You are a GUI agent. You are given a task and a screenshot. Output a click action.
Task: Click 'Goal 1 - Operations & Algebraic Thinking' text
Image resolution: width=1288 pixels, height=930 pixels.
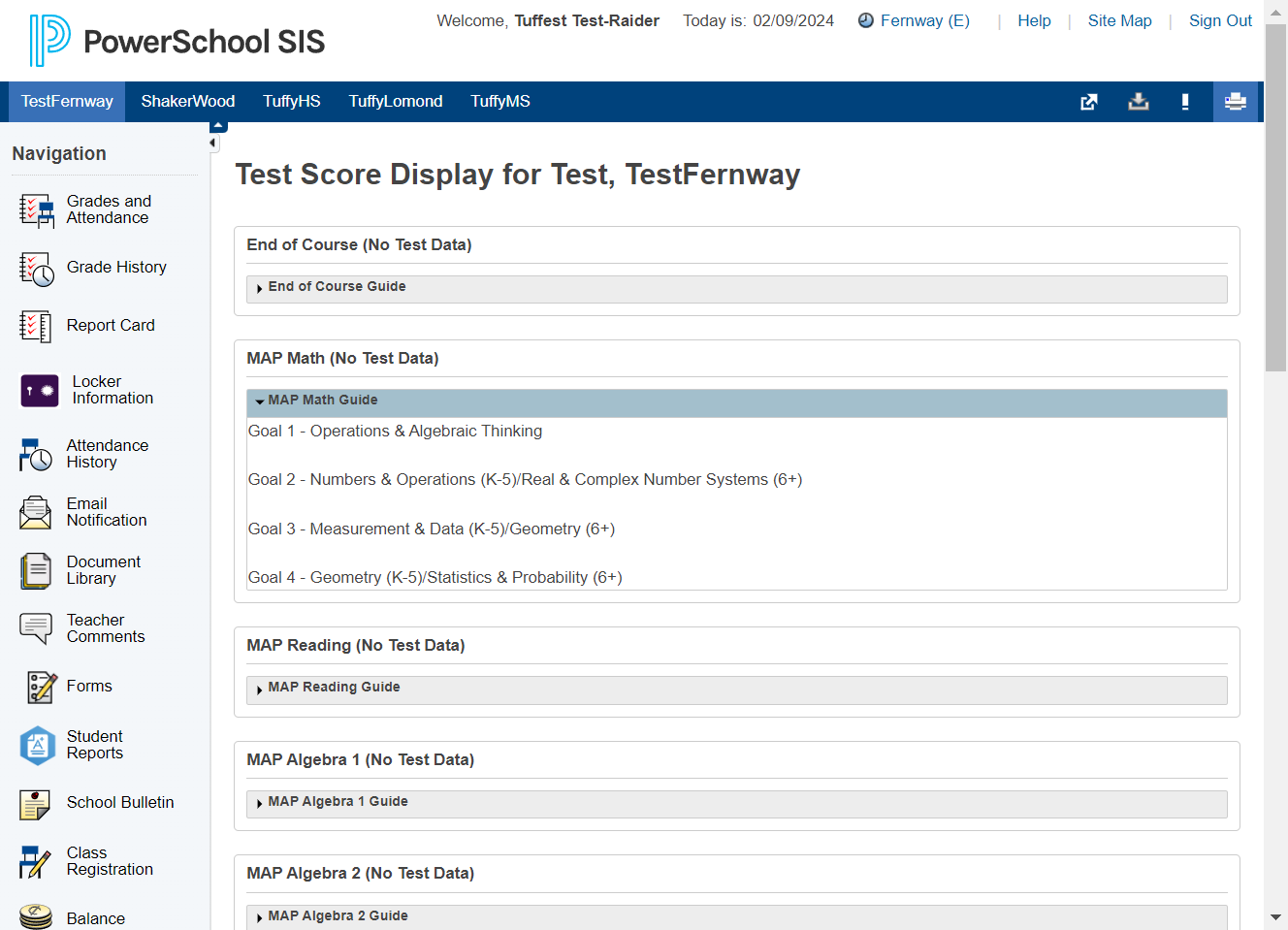click(395, 432)
